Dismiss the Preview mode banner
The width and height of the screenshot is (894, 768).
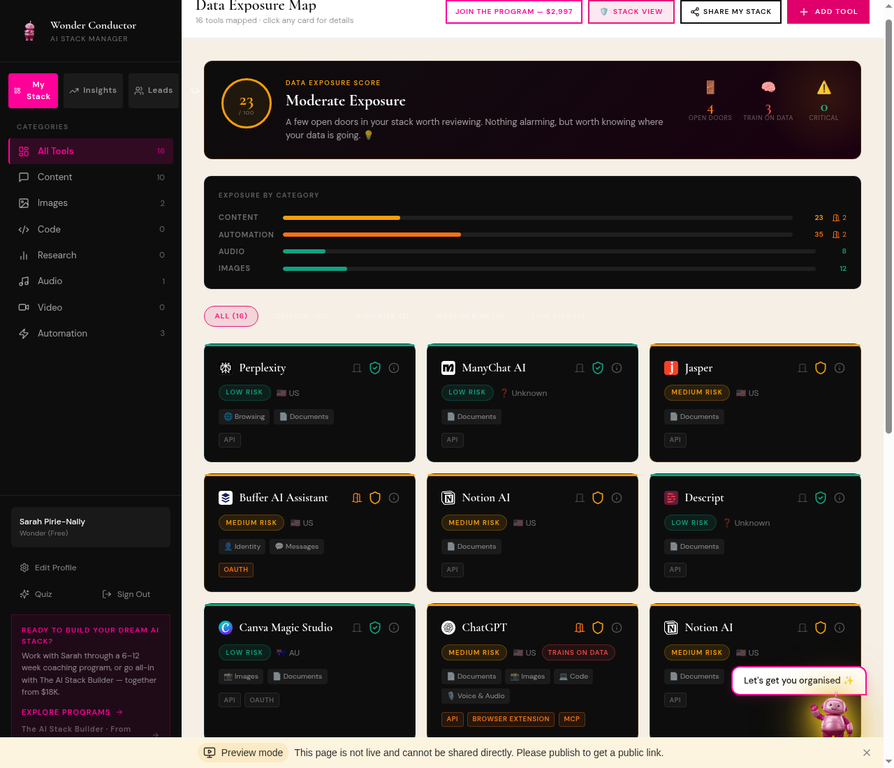pos(867,753)
